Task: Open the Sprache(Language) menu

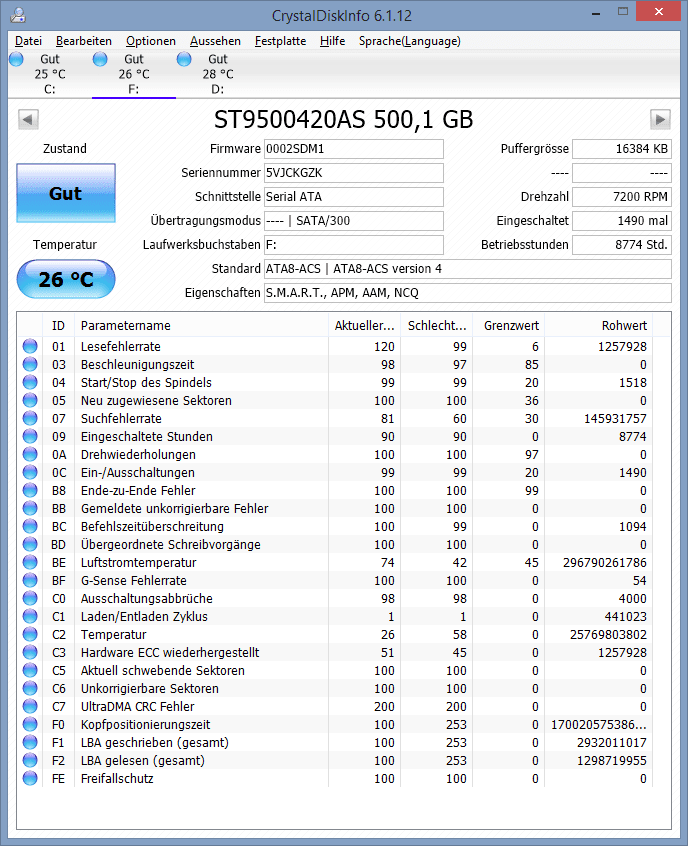Action: (410, 41)
